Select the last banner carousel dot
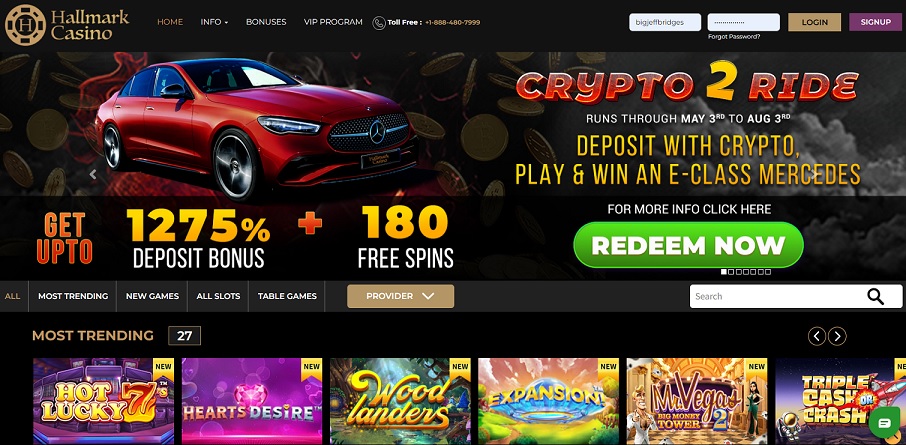This screenshot has height=445, width=906. 768,272
